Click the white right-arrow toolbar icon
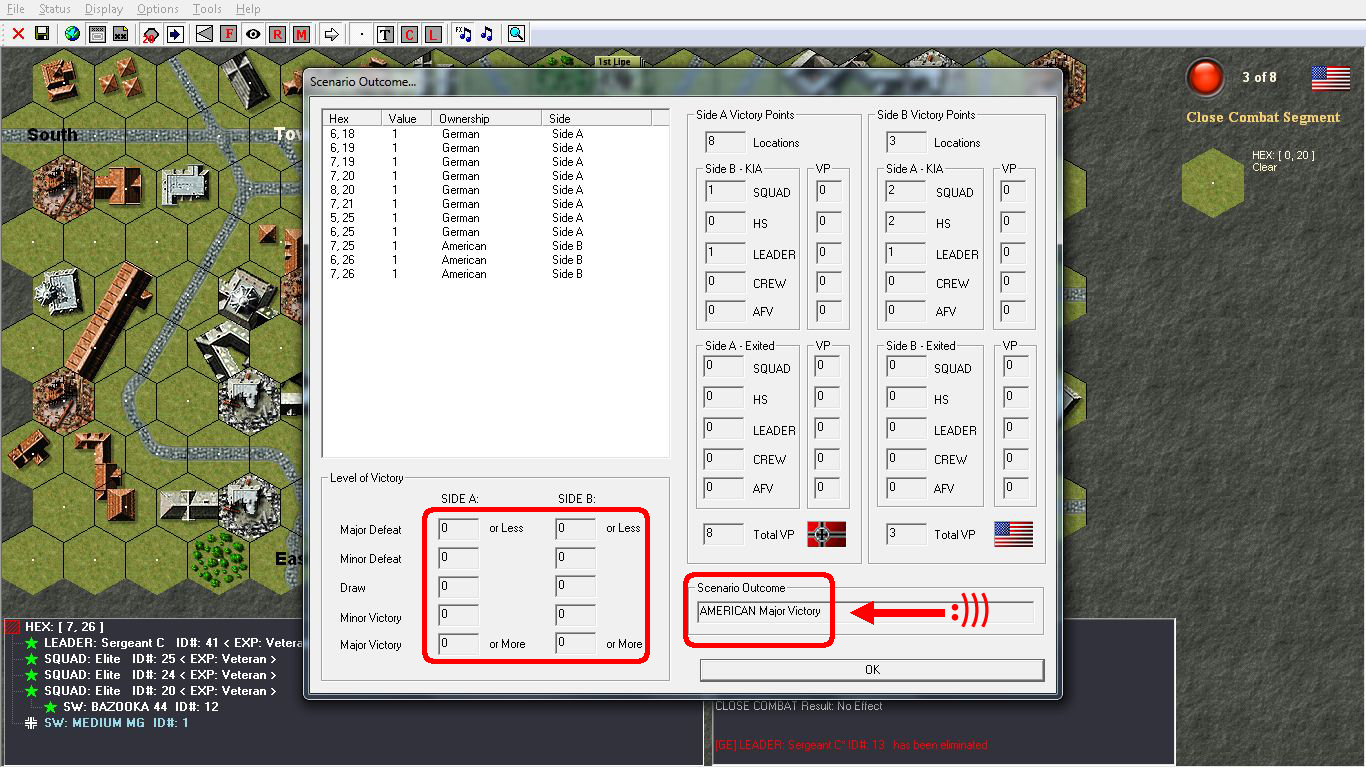The height and width of the screenshot is (768, 1366). 332,34
